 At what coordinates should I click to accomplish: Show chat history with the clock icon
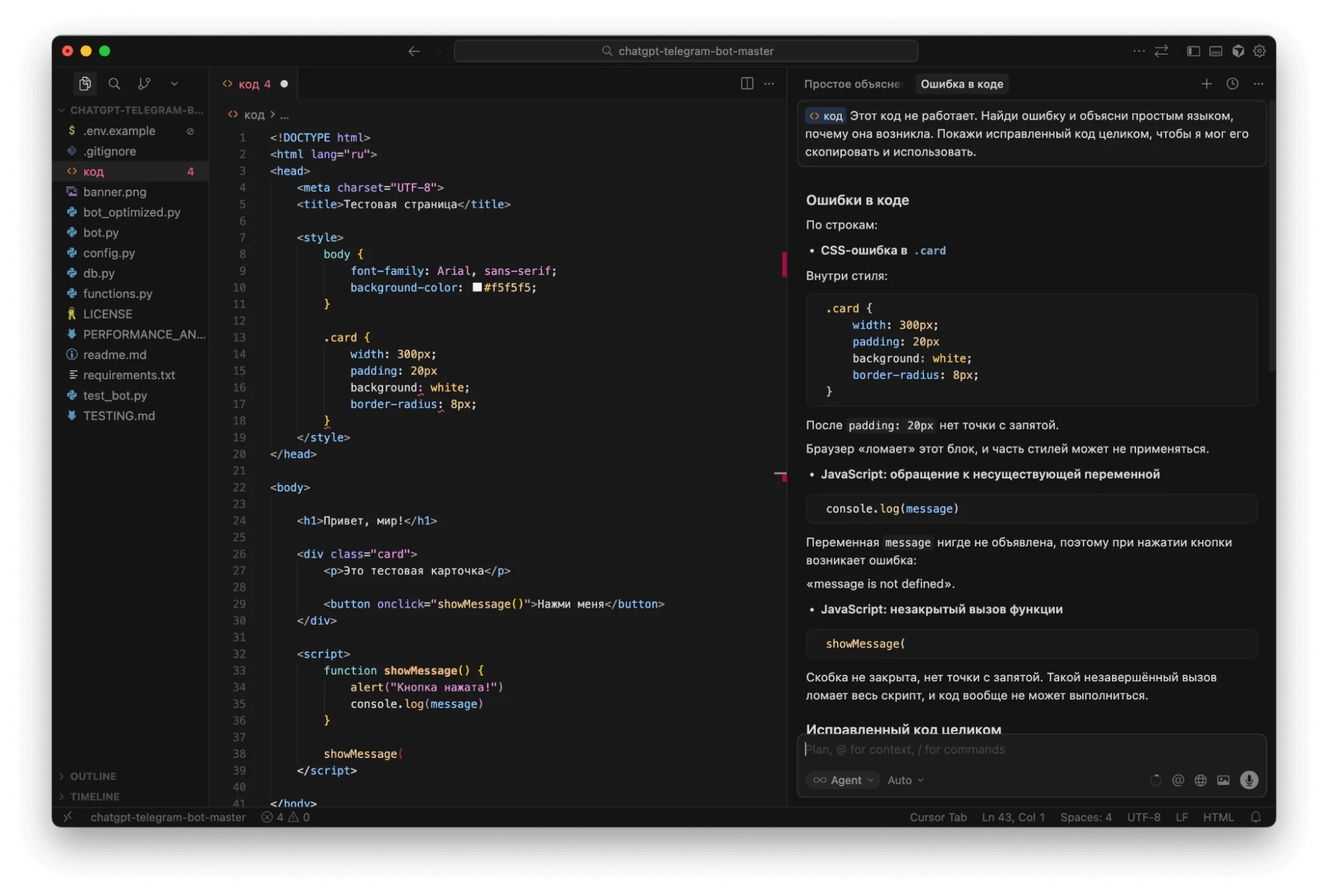click(1232, 84)
